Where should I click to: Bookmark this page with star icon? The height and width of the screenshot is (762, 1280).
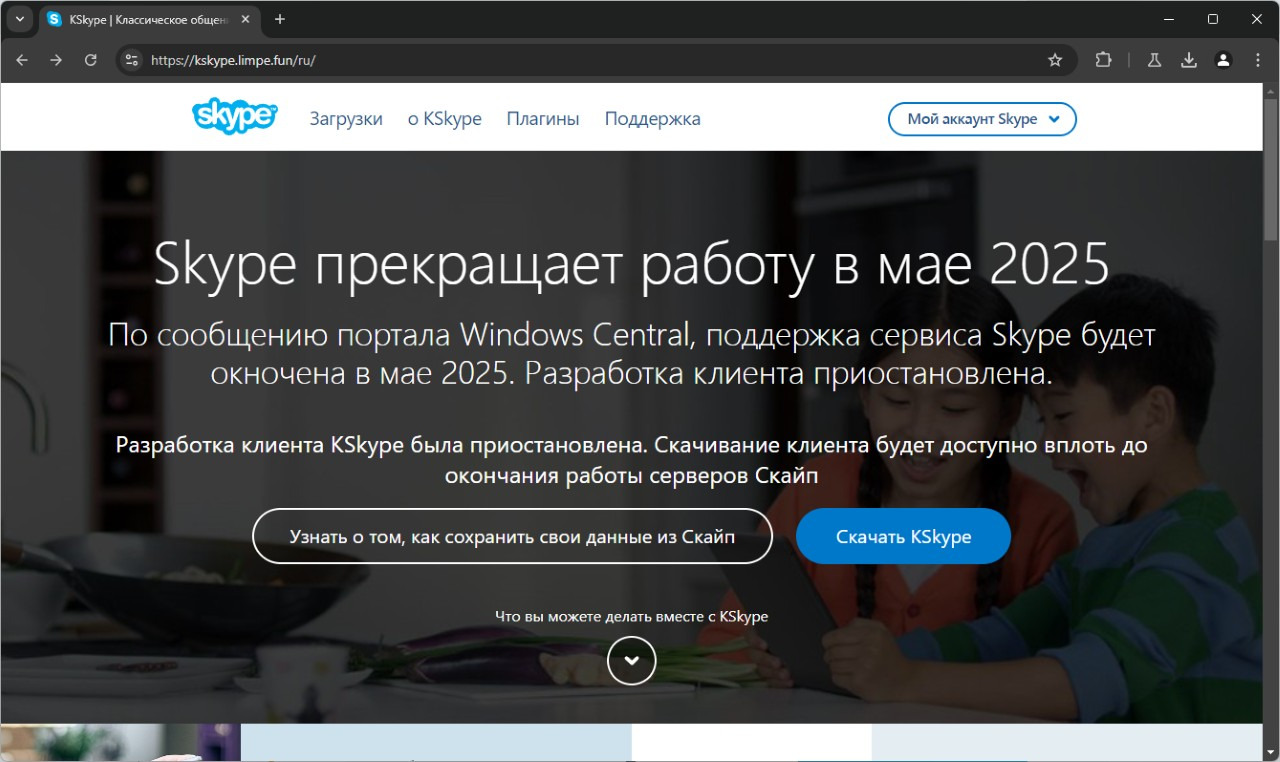pos(1055,60)
